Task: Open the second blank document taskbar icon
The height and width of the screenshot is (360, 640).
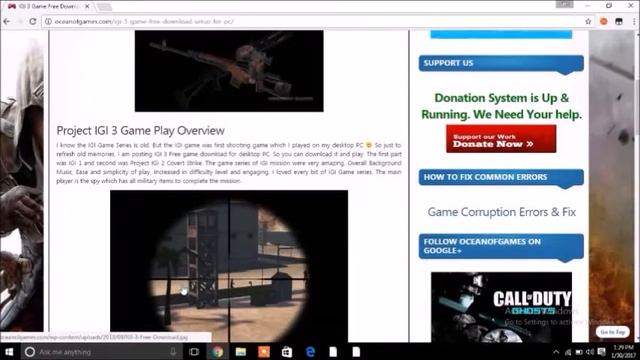Action: coord(356,351)
